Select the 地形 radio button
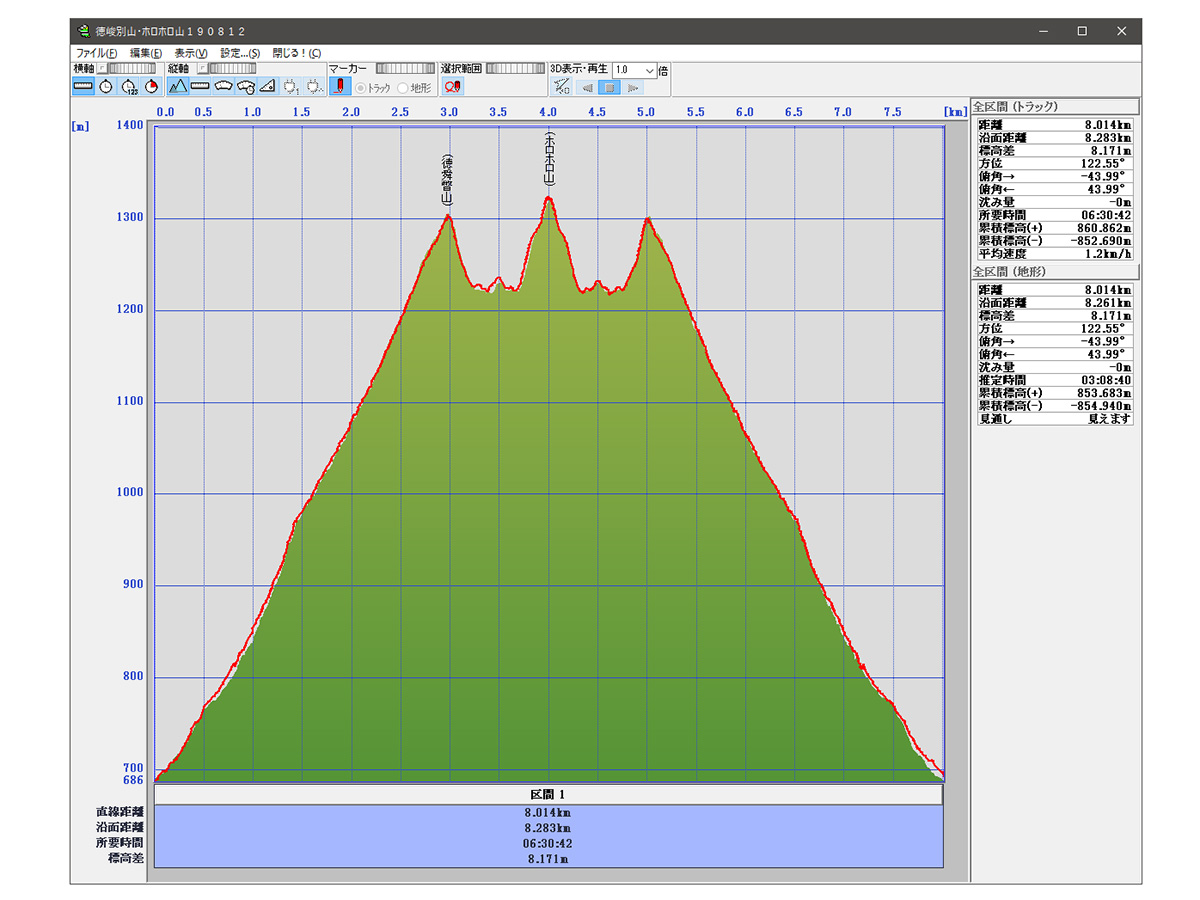 tap(404, 88)
